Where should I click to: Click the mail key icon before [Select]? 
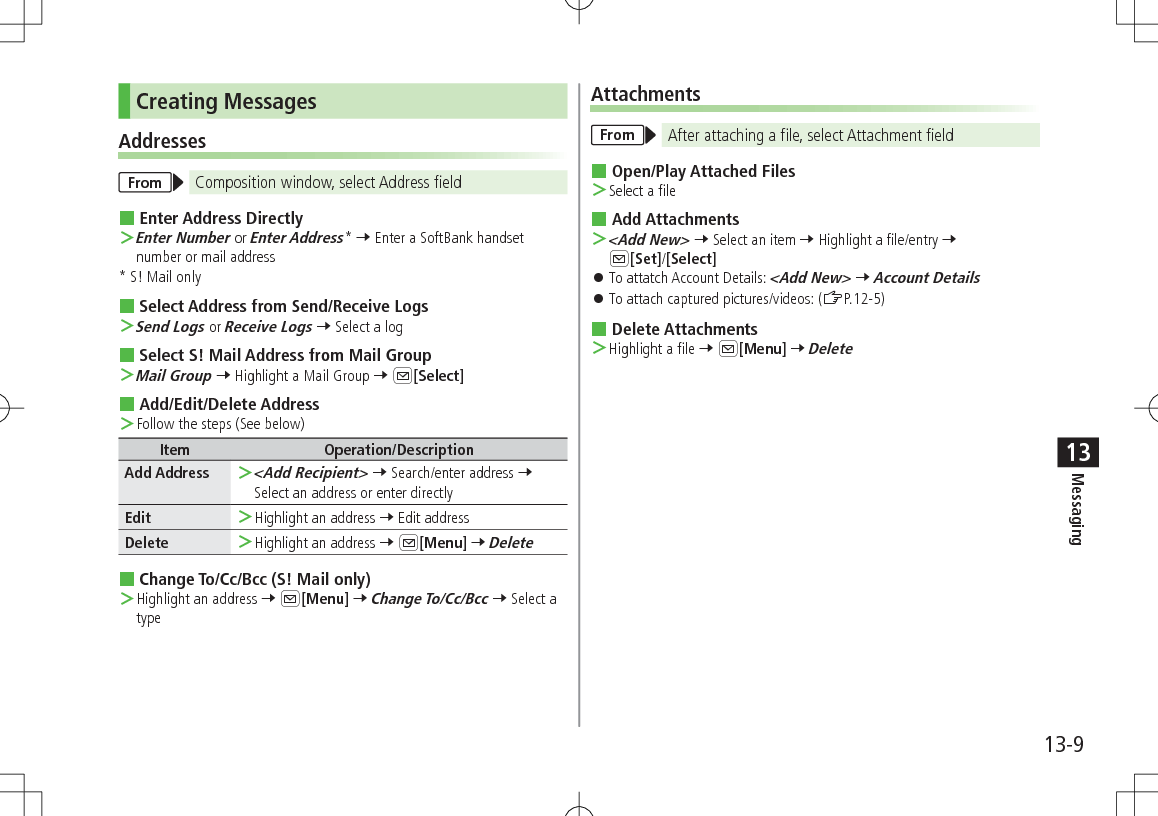click(403, 375)
